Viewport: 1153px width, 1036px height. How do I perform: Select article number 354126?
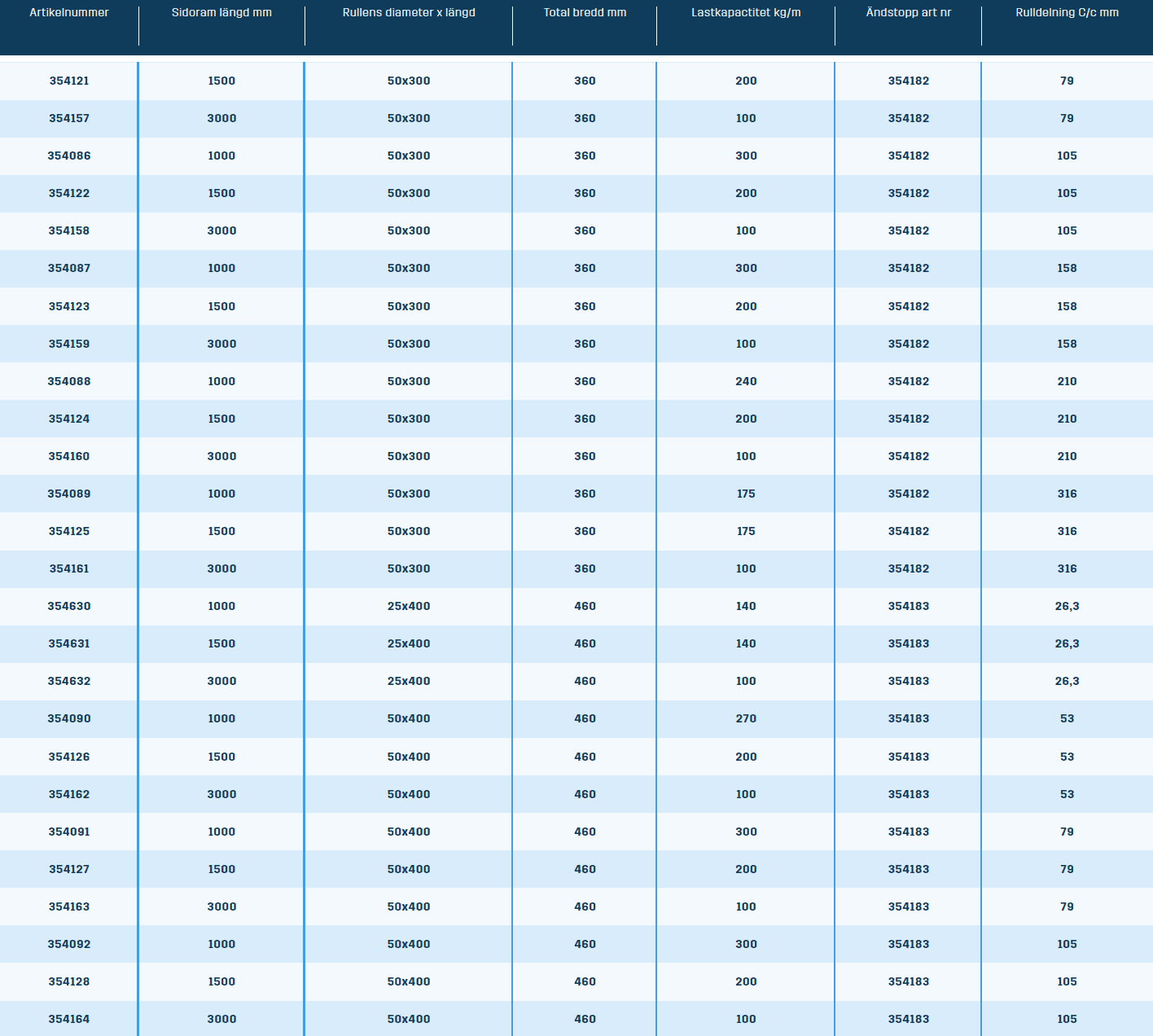(x=69, y=757)
